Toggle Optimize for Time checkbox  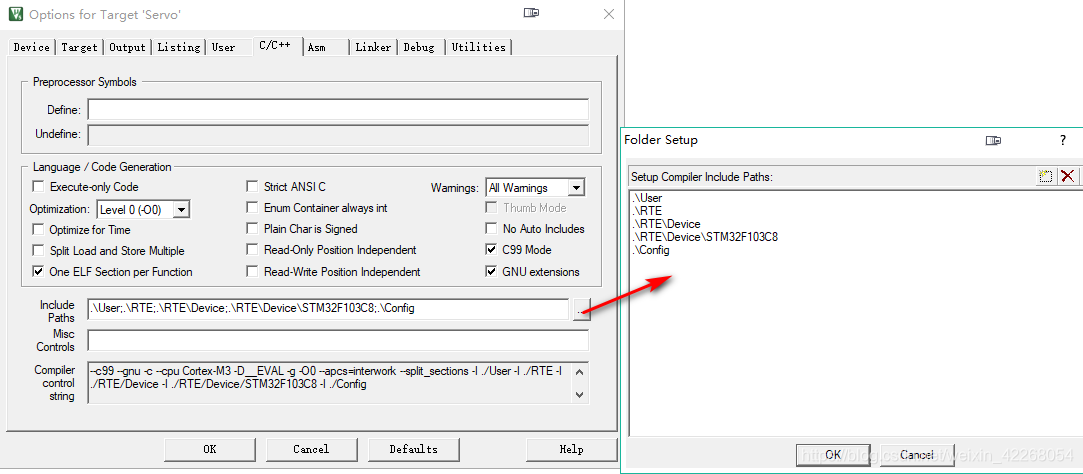[38, 229]
